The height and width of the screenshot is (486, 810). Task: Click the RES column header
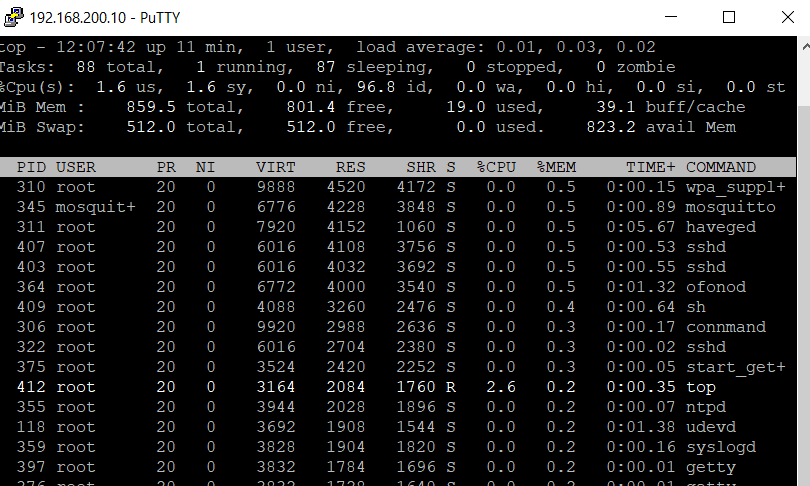click(351, 167)
